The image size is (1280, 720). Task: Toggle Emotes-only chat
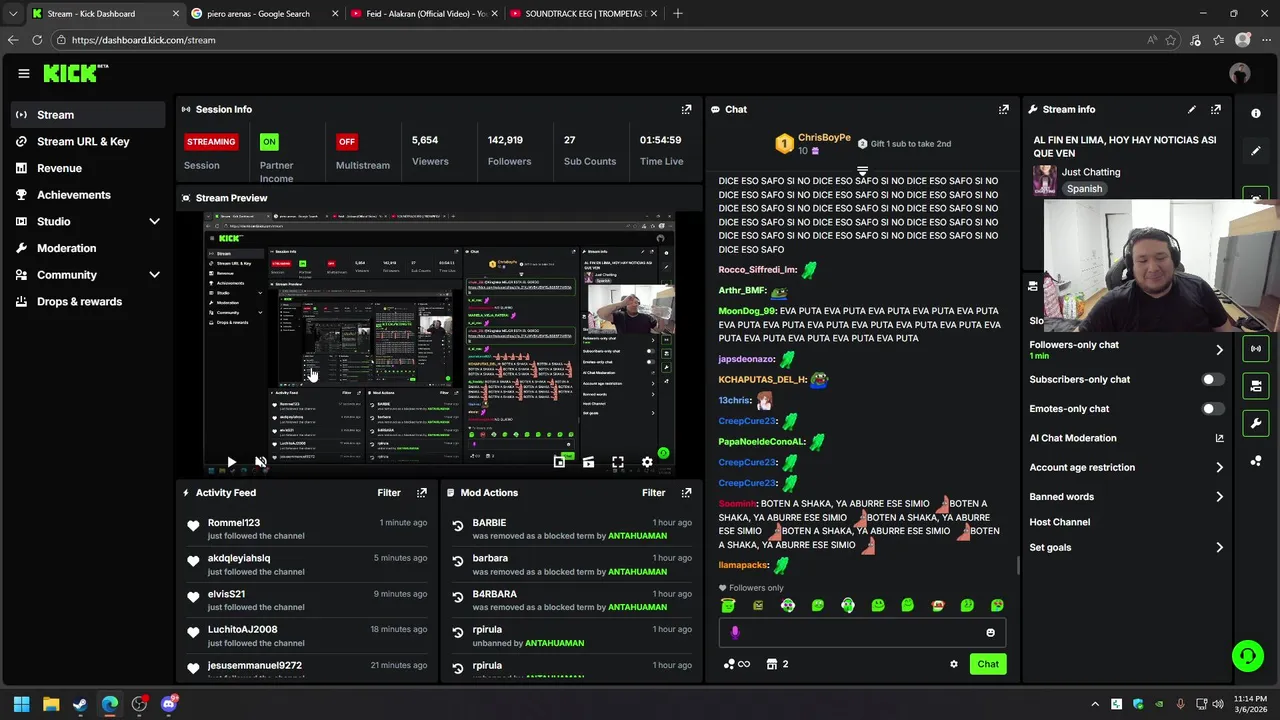1212,409
